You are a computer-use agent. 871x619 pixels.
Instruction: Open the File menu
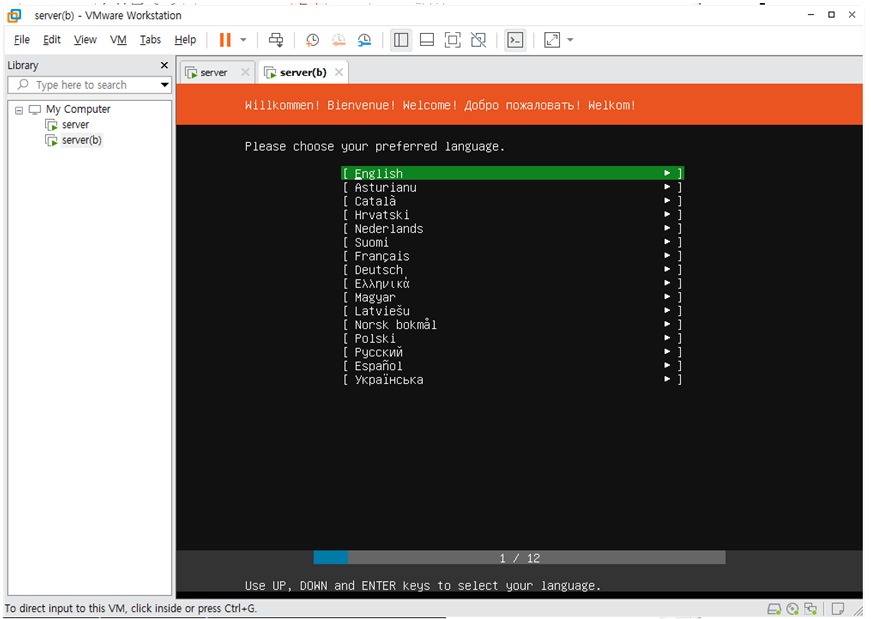pos(22,39)
